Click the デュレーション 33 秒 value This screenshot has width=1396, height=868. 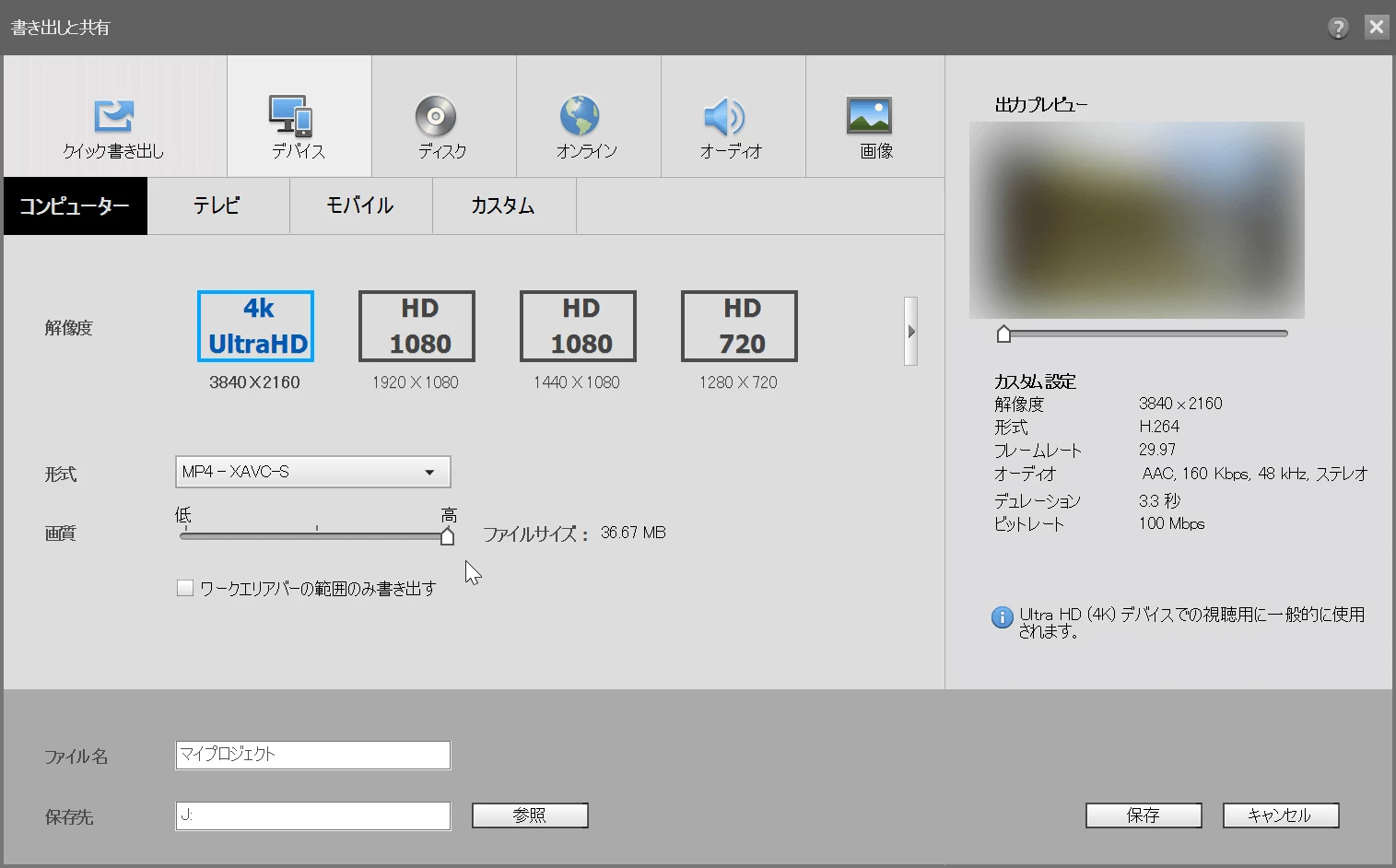1159,500
